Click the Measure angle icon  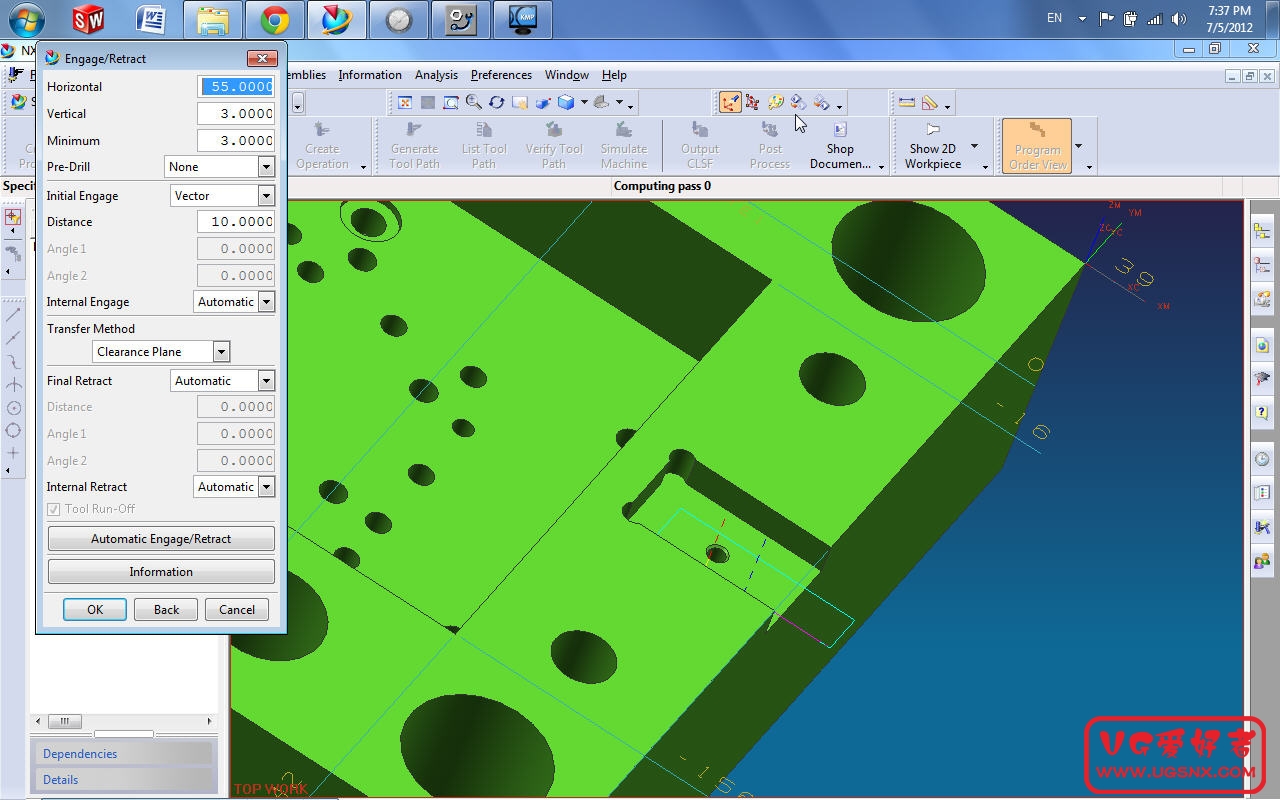pyautogui.click(x=930, y=102)
